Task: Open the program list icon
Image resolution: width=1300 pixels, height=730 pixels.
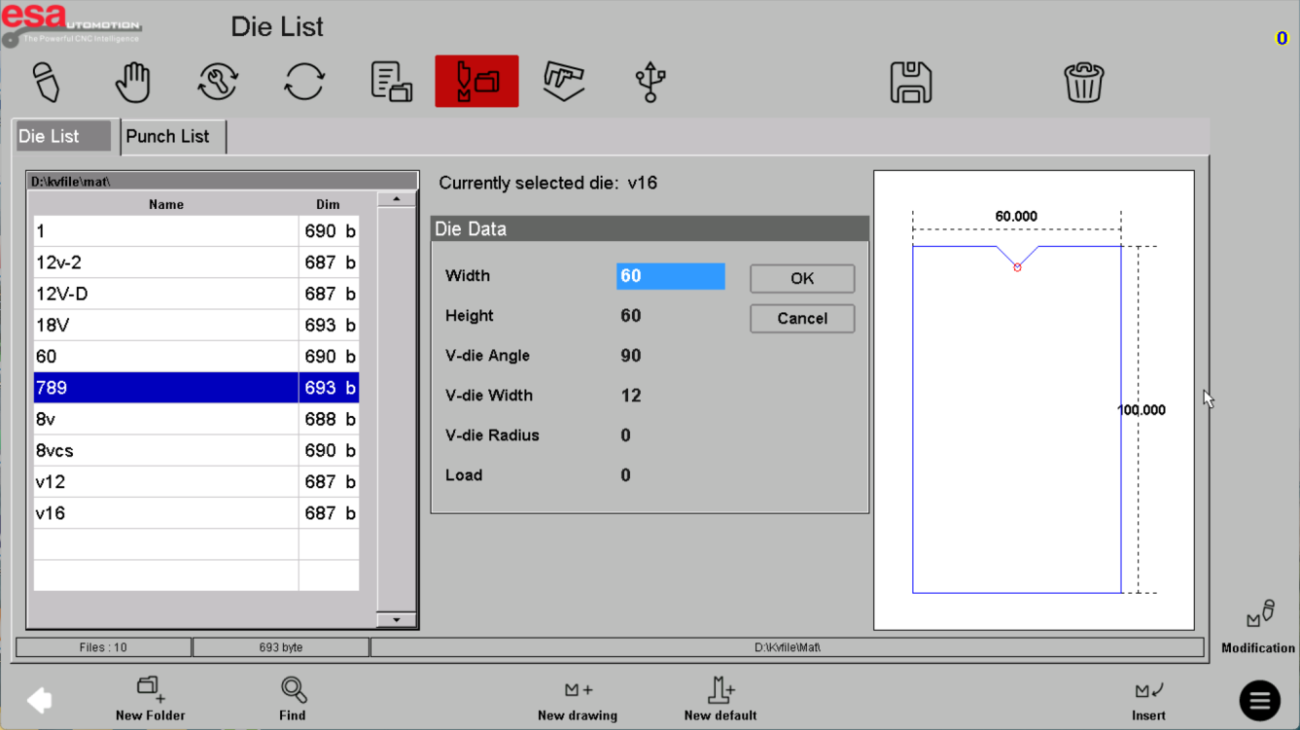Action: point(391,82)
